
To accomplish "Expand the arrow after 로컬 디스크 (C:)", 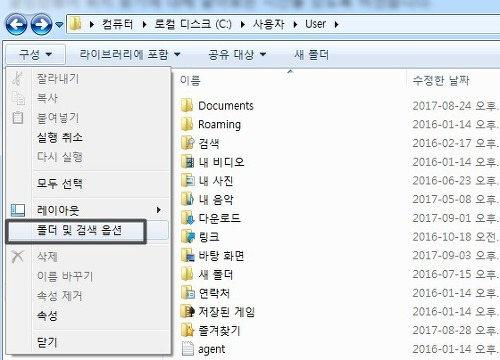I will [x=242, y=24].
